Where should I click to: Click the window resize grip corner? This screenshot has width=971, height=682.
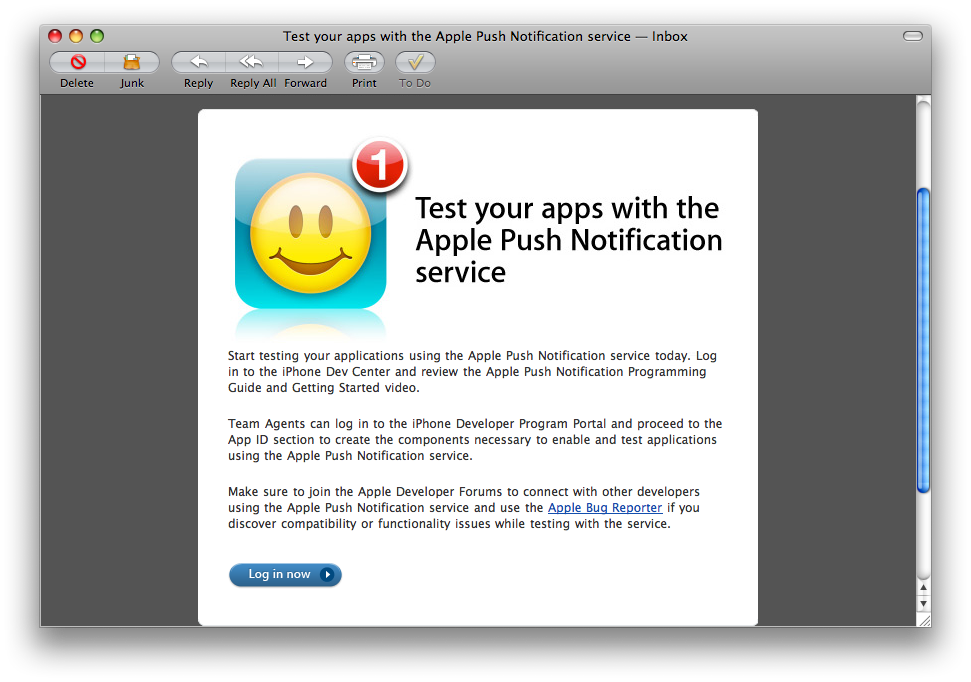click(x=924, y=620)
